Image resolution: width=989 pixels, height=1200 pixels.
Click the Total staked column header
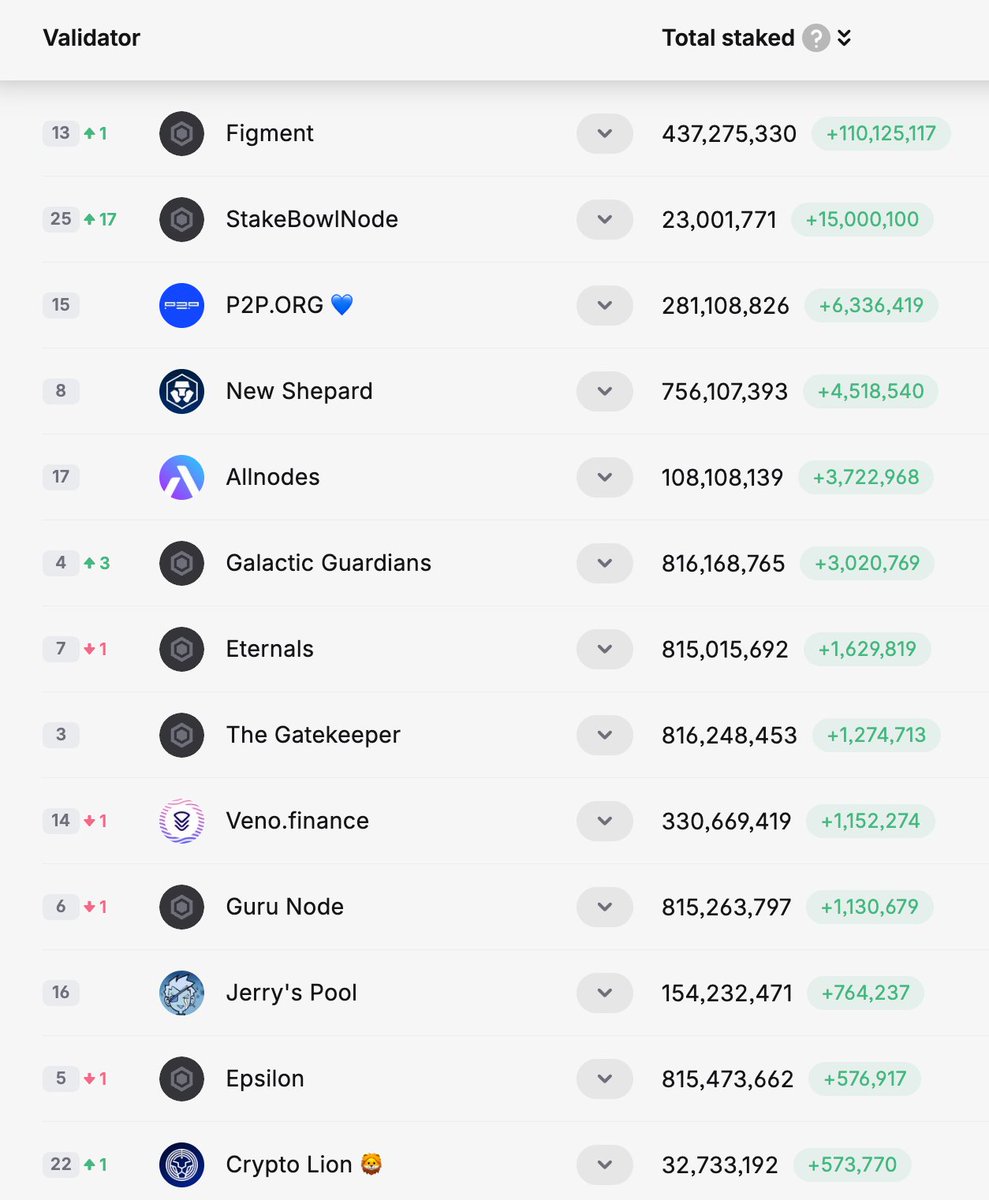(x=728, y=38)
